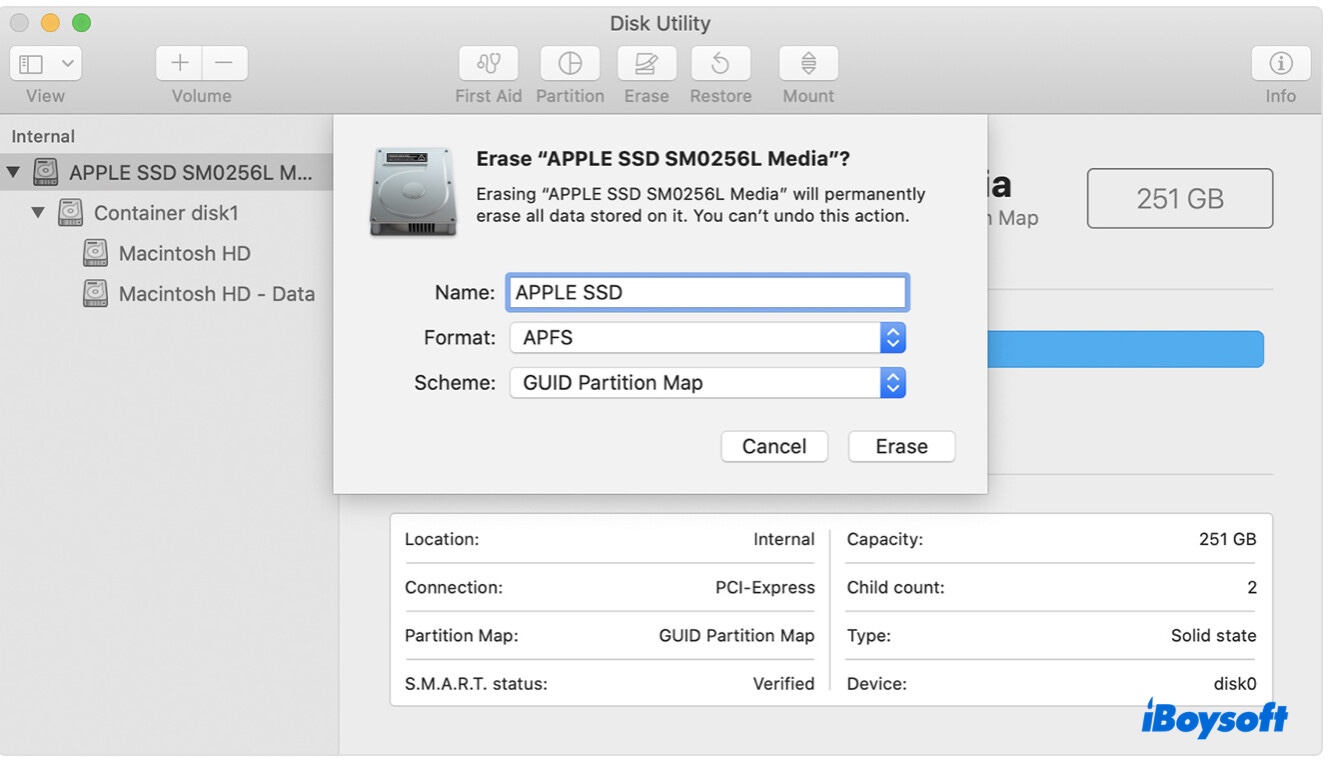Click the Macintosh HD - Data volume icon

click(x=95, y=294)
